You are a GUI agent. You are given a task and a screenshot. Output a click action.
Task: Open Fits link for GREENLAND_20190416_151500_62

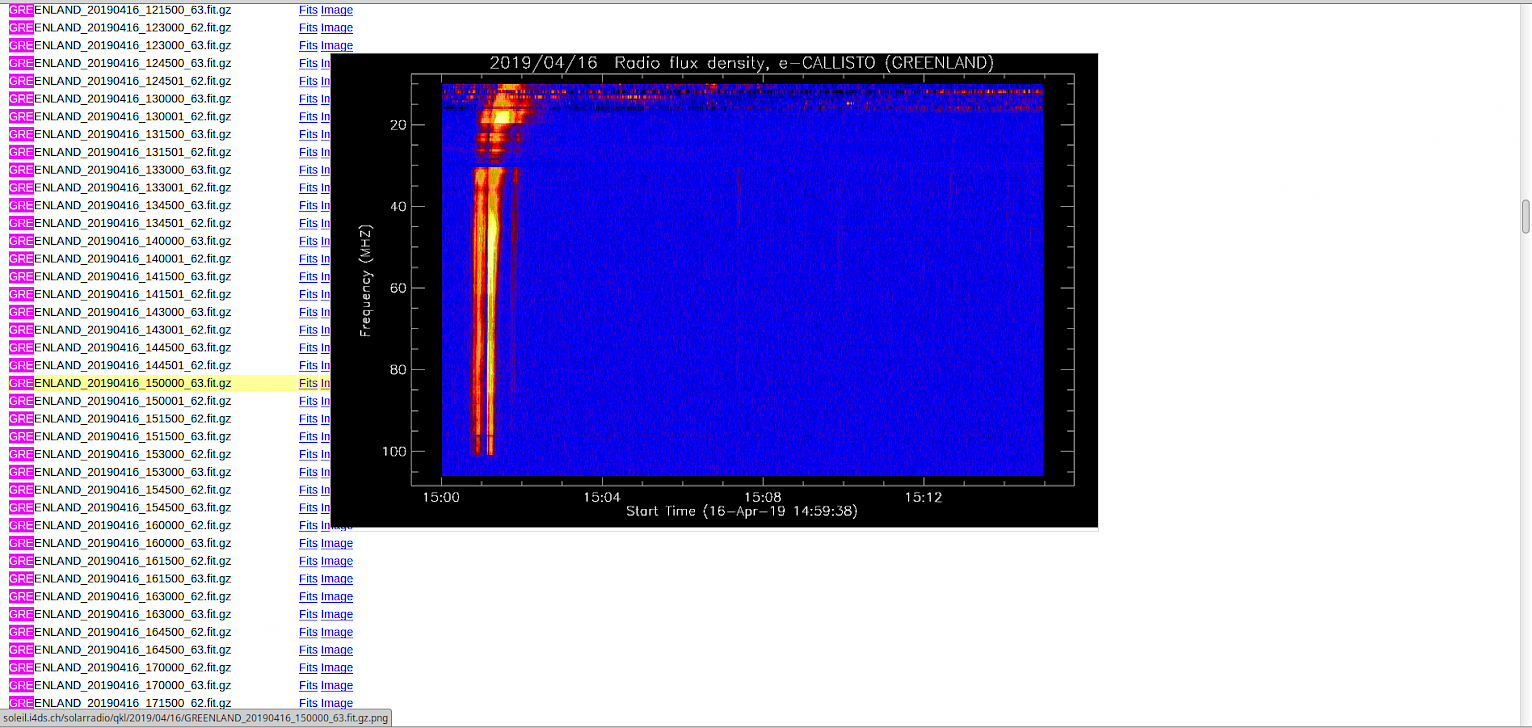308,419
